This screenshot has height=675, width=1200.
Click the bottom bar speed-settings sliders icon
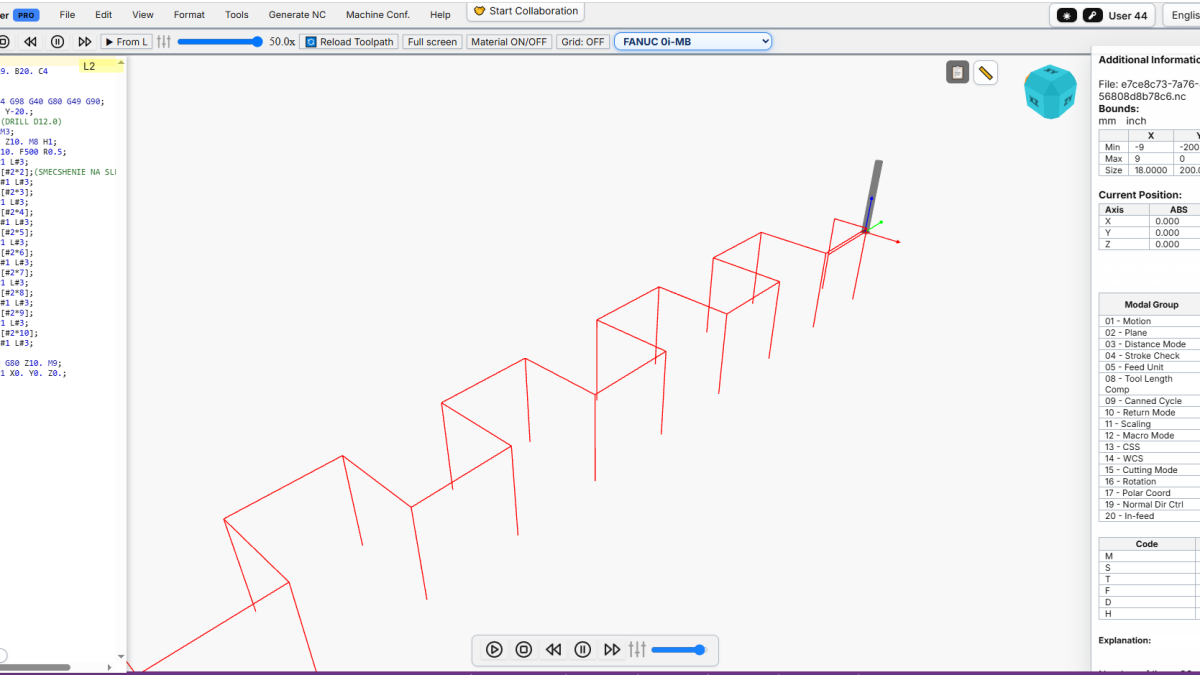coord(637,650)
